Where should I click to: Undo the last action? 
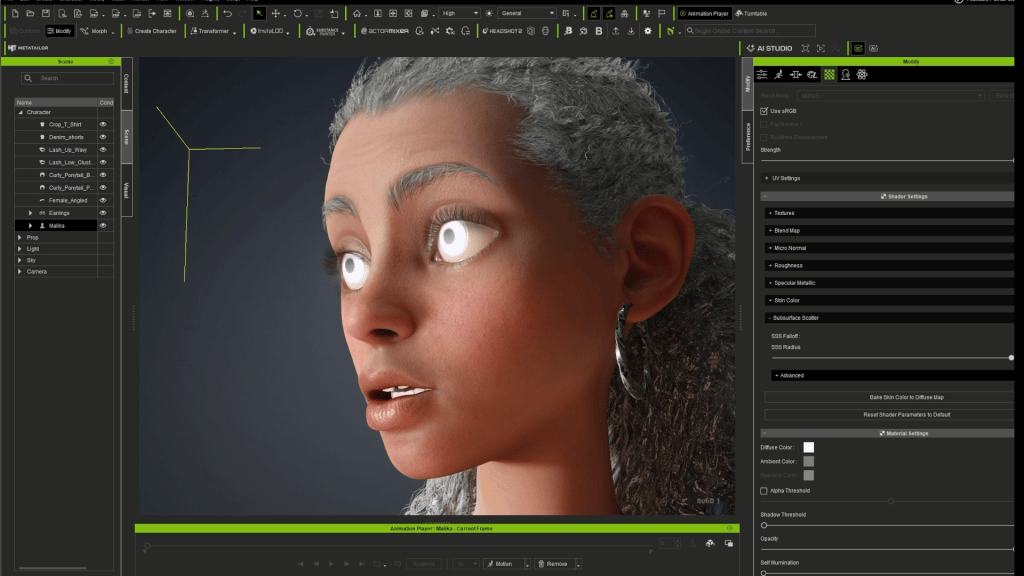click(x=227, y=13)
